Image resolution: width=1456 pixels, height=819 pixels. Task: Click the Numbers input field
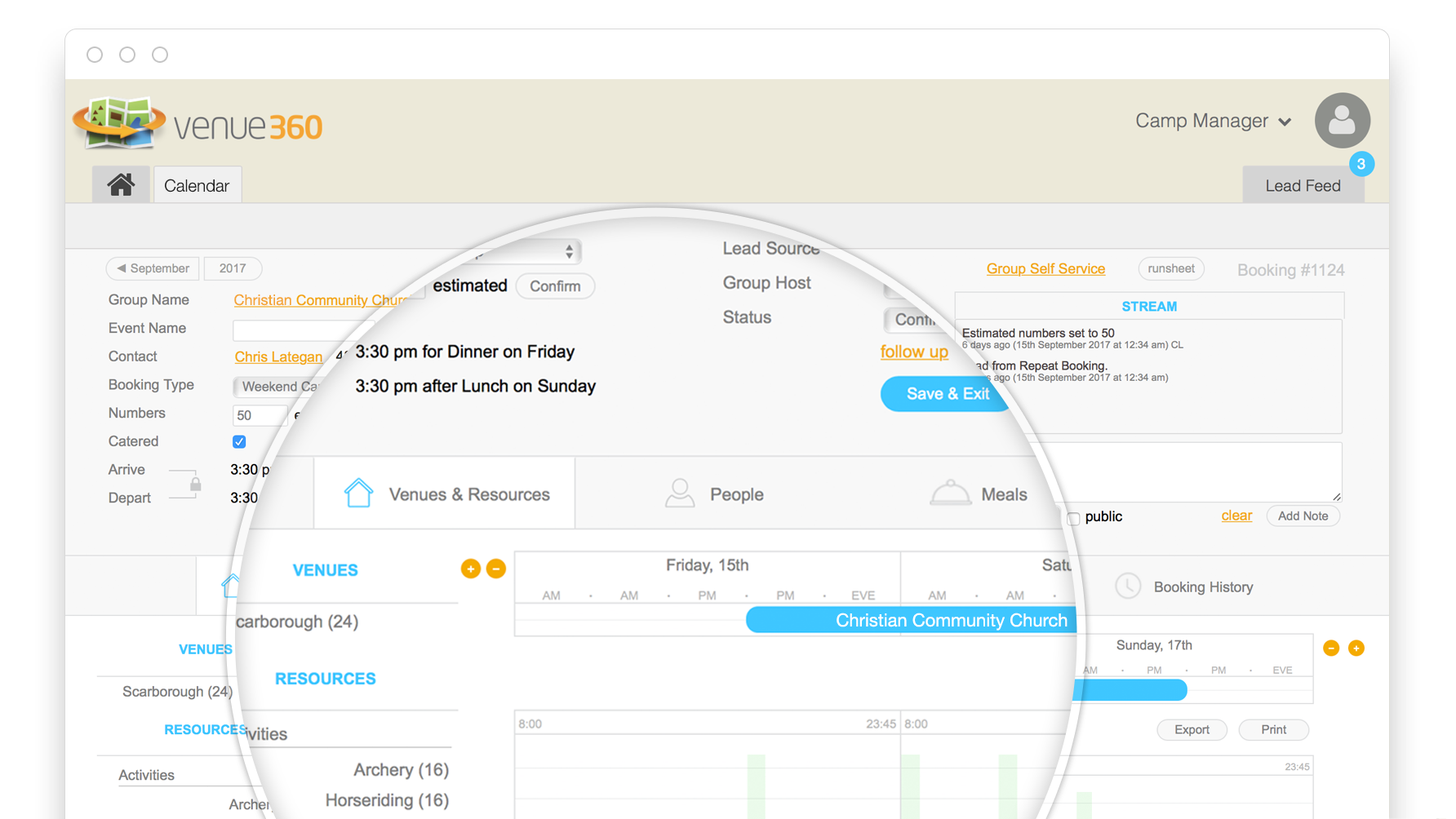pyautogui.click(x=259, y=415)
